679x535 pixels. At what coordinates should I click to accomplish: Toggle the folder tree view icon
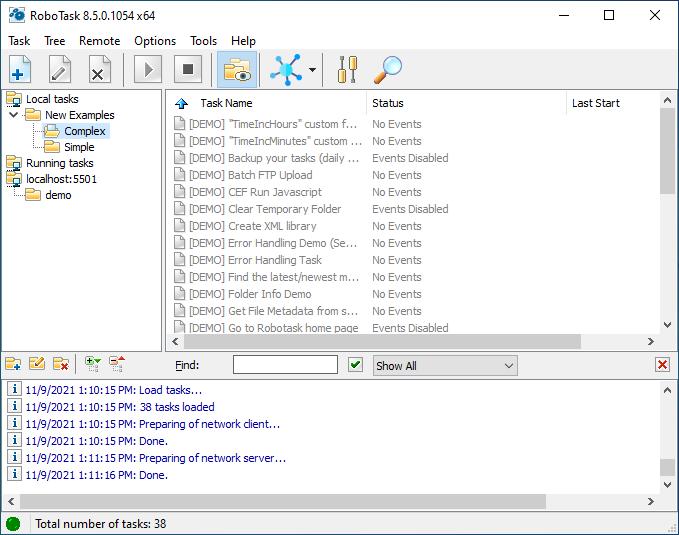(x=237, y=69)
